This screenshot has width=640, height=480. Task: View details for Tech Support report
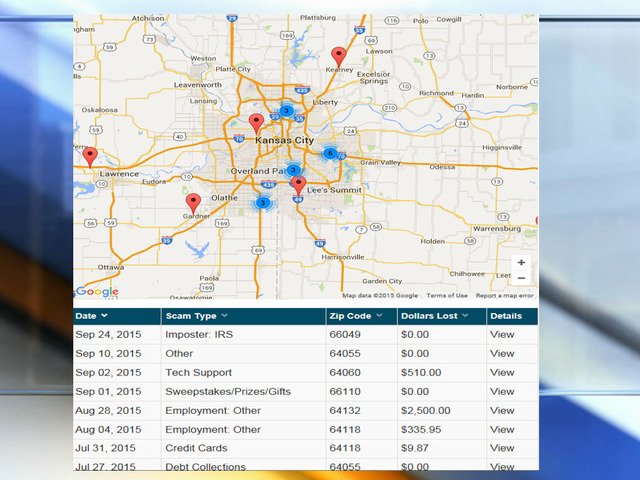[x=502, y=373]
